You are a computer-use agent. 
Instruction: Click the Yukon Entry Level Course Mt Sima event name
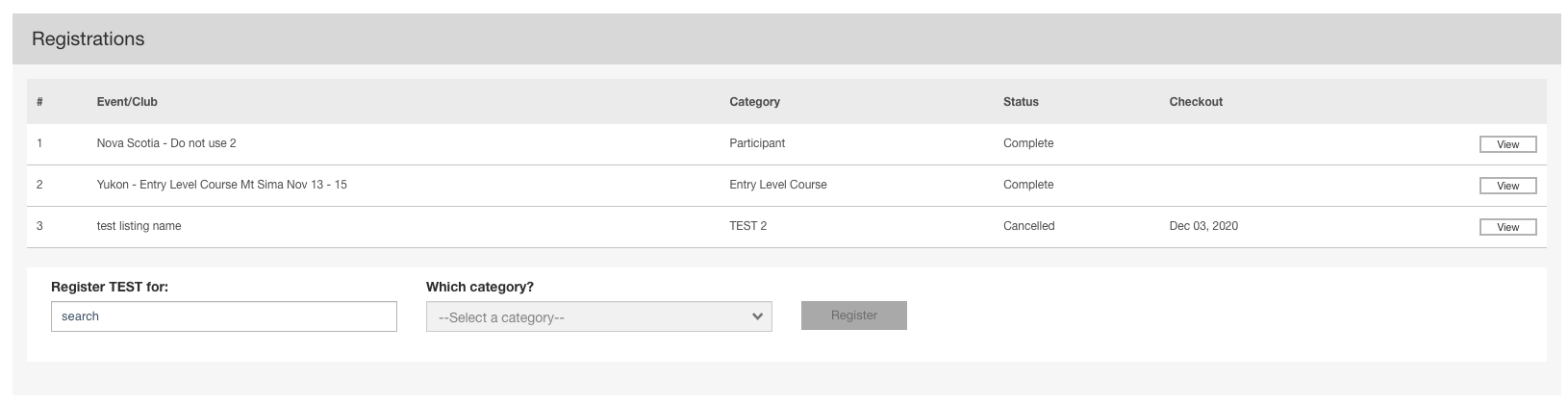[x=221, y=185]
